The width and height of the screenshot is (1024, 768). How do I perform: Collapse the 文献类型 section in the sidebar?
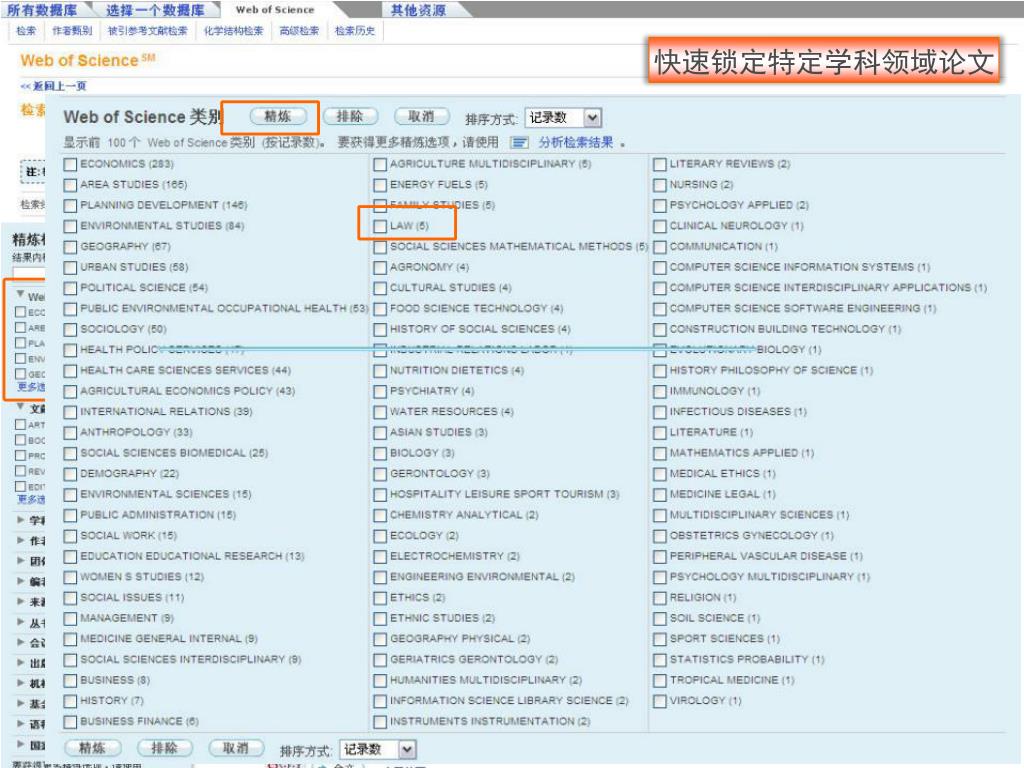tap(21, 406)
